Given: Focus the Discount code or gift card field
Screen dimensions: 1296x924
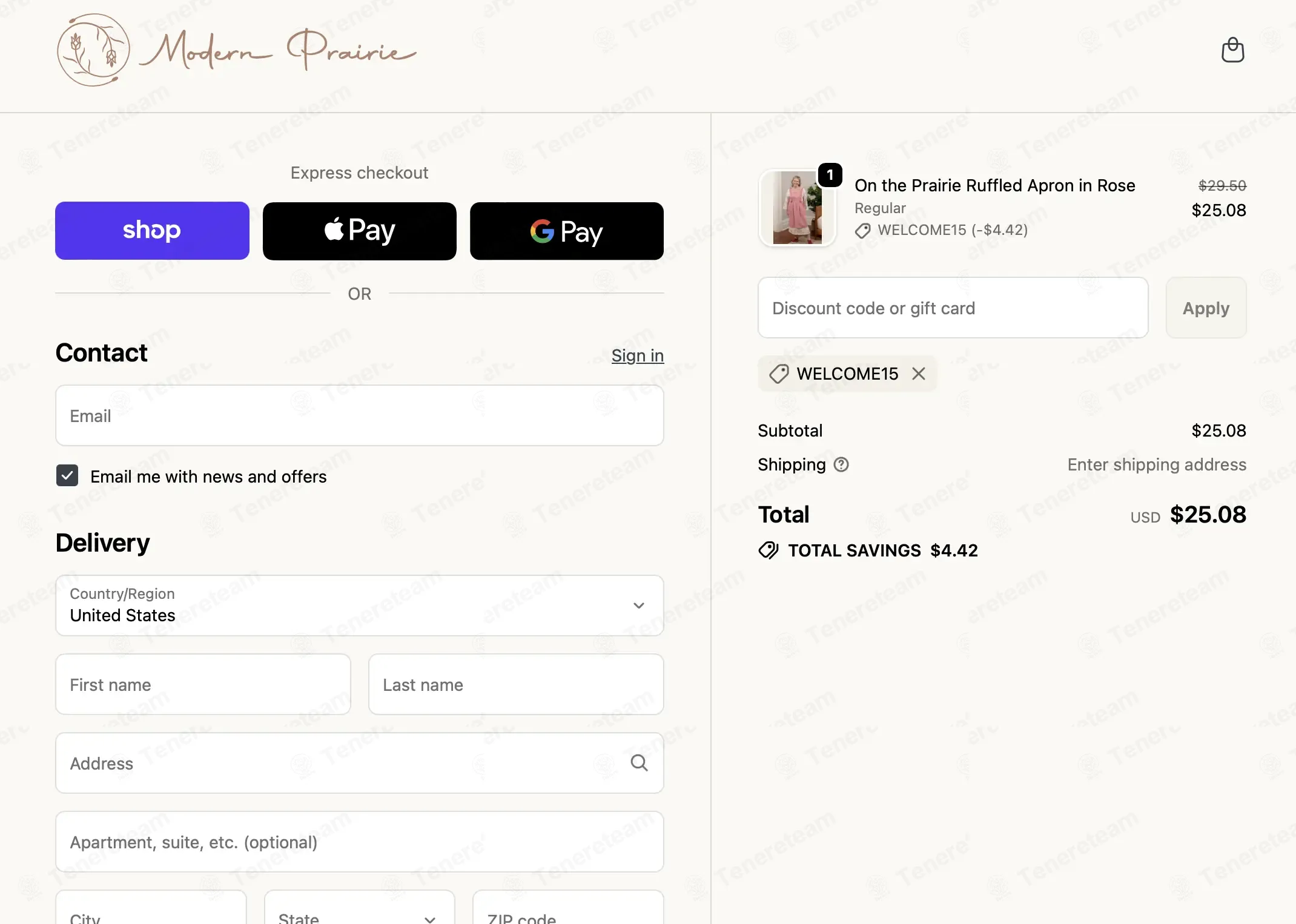Looking at the screenshot, I should 953,308.
